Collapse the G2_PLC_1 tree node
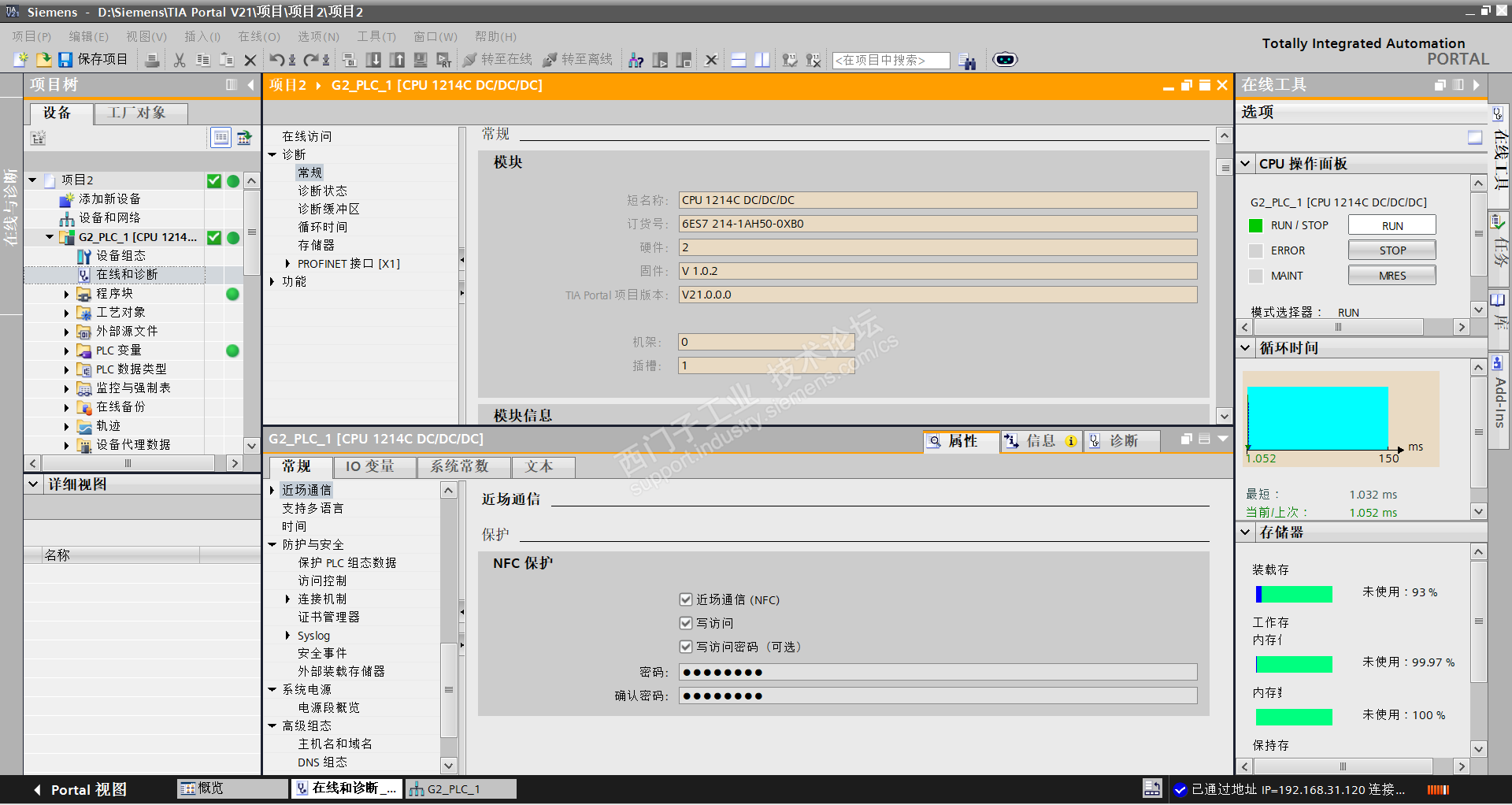1512x805 pixels. click(x=50, y=236)
